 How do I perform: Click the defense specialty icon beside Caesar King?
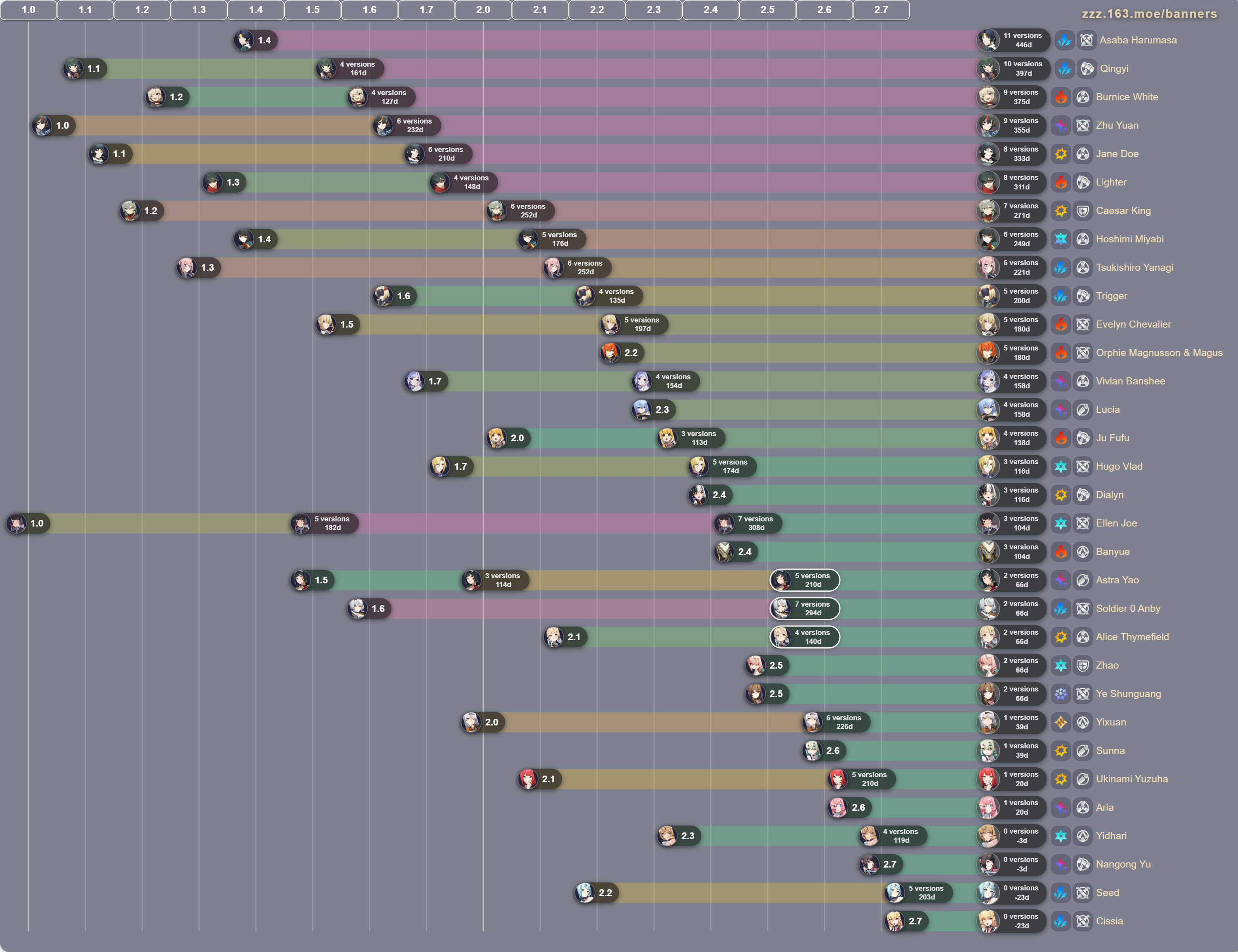[1082, 211]
